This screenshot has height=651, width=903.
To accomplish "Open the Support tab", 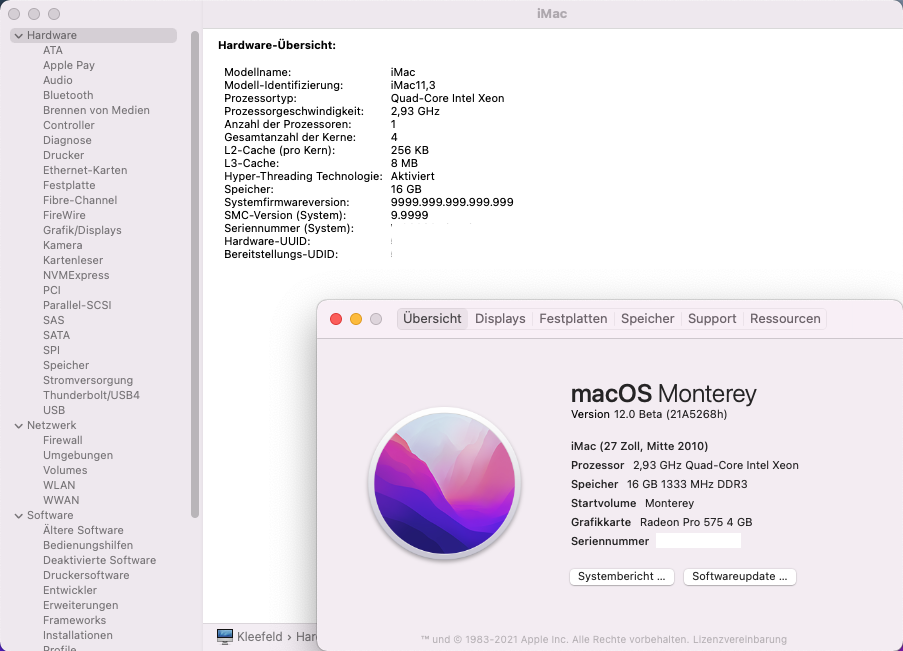I will [712, 319].
